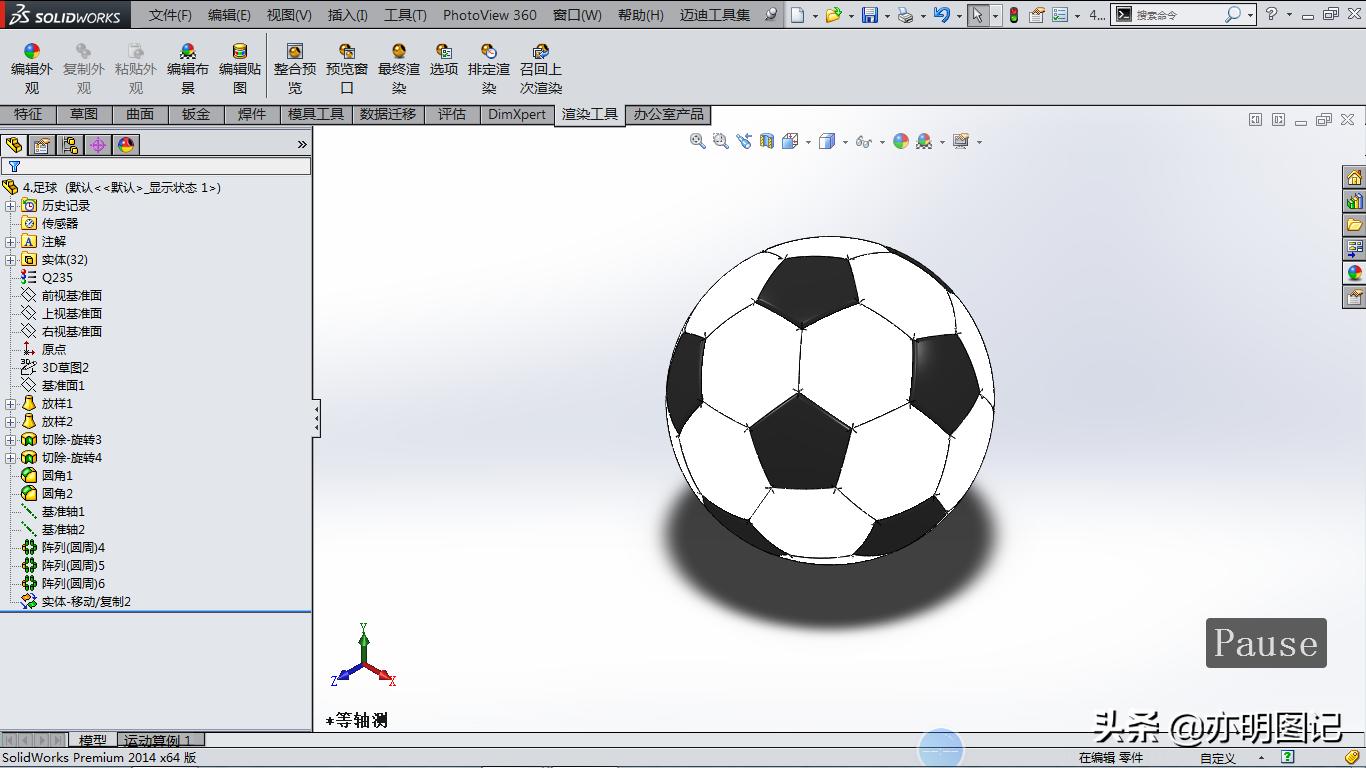Expand the 实体(32) solid bodies folder

(11, 260)
